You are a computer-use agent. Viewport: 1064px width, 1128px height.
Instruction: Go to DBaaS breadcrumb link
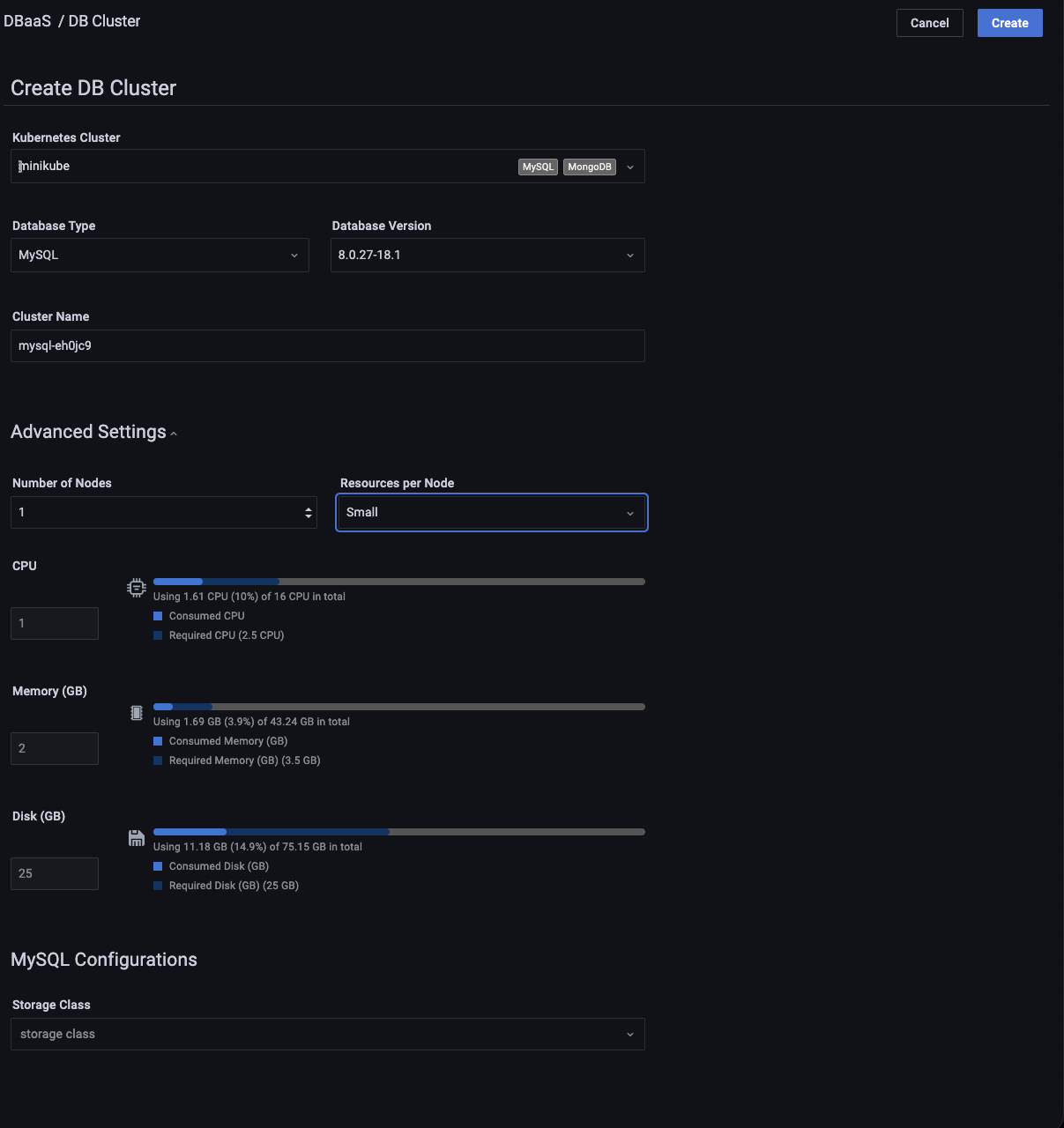pyautogui.click(x=27, y=21)
